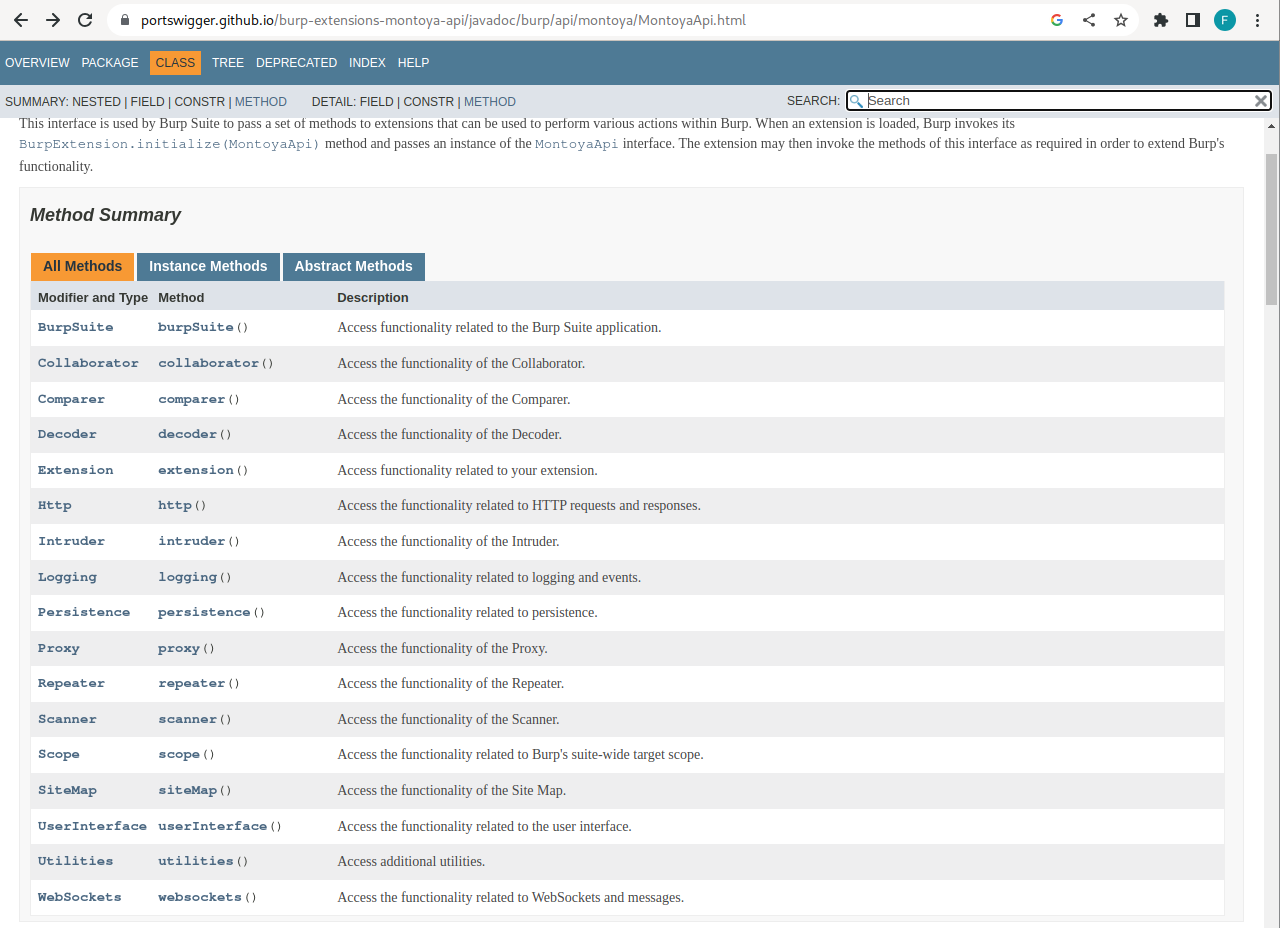Toggle the browser side panel icon

point(1193,20)
